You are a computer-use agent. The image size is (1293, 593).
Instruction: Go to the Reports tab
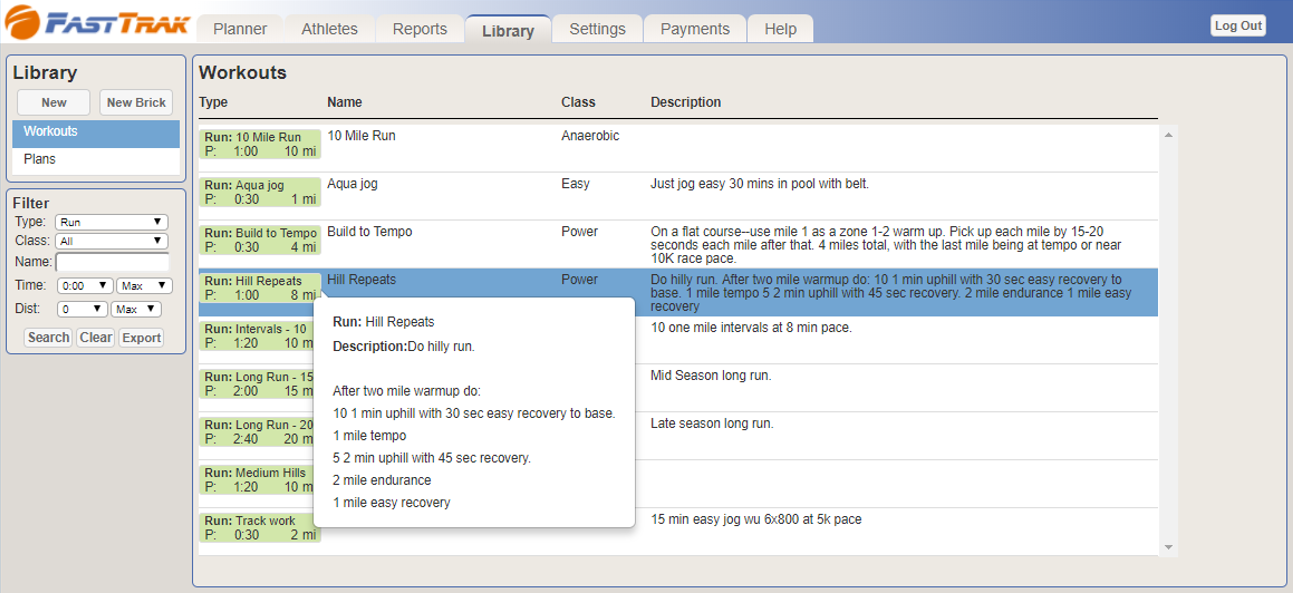(420, 29)
